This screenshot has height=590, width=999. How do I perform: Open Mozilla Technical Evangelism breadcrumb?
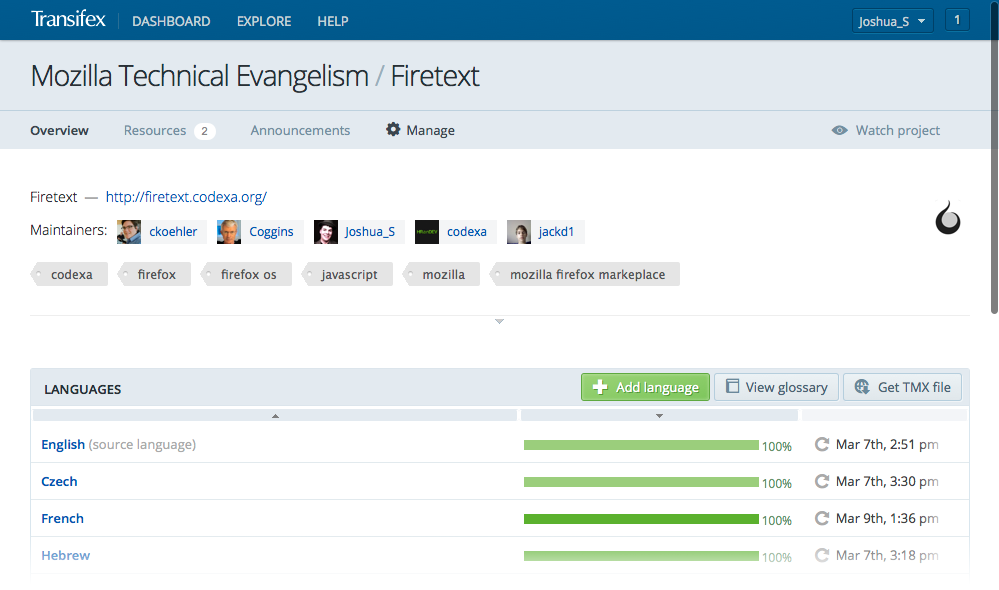tap(199, 76)
